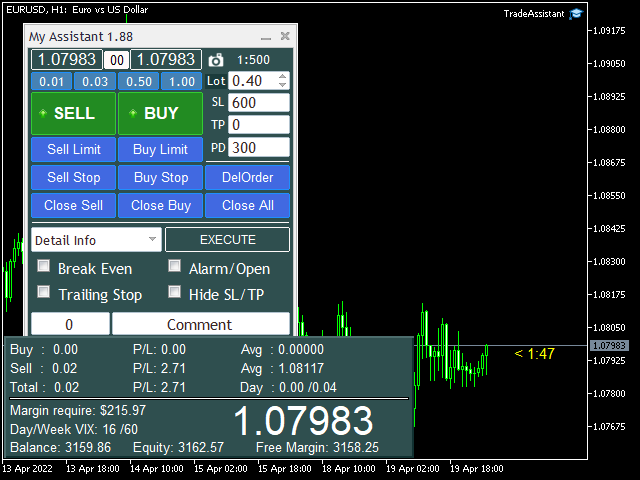Click the 1.09175 price axis label
The width and height of the screenshot is (640, 480).
[609, 31]
